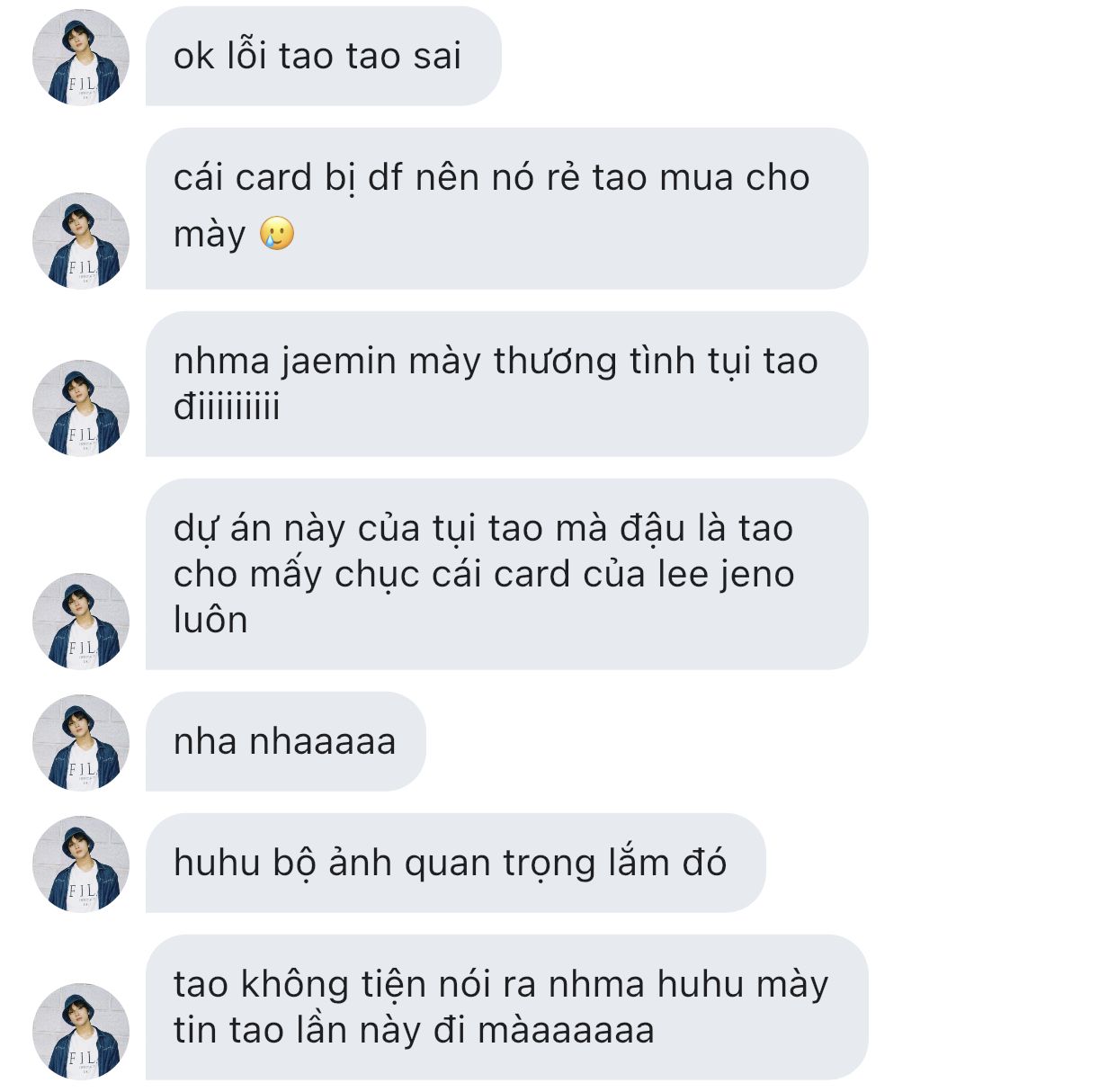1117x1092 pixels.
Task: Select message 'nhma jaemin mày thương tình tụi tao'
Action: coord(506,384)
